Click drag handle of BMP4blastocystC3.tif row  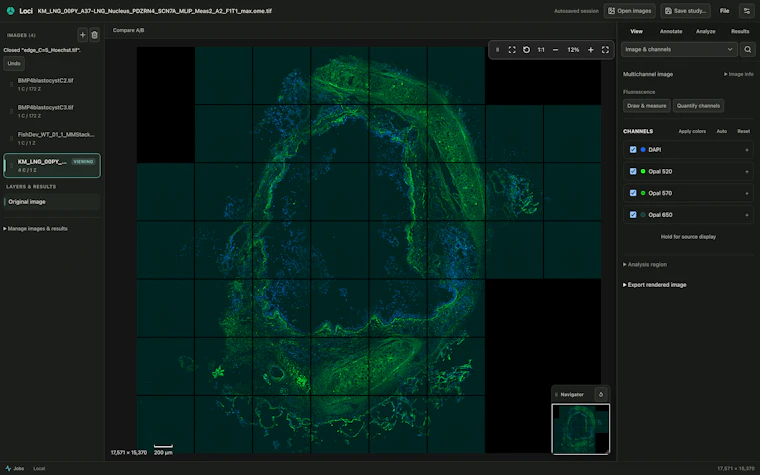pyautogui.click(x=12, y=111)
